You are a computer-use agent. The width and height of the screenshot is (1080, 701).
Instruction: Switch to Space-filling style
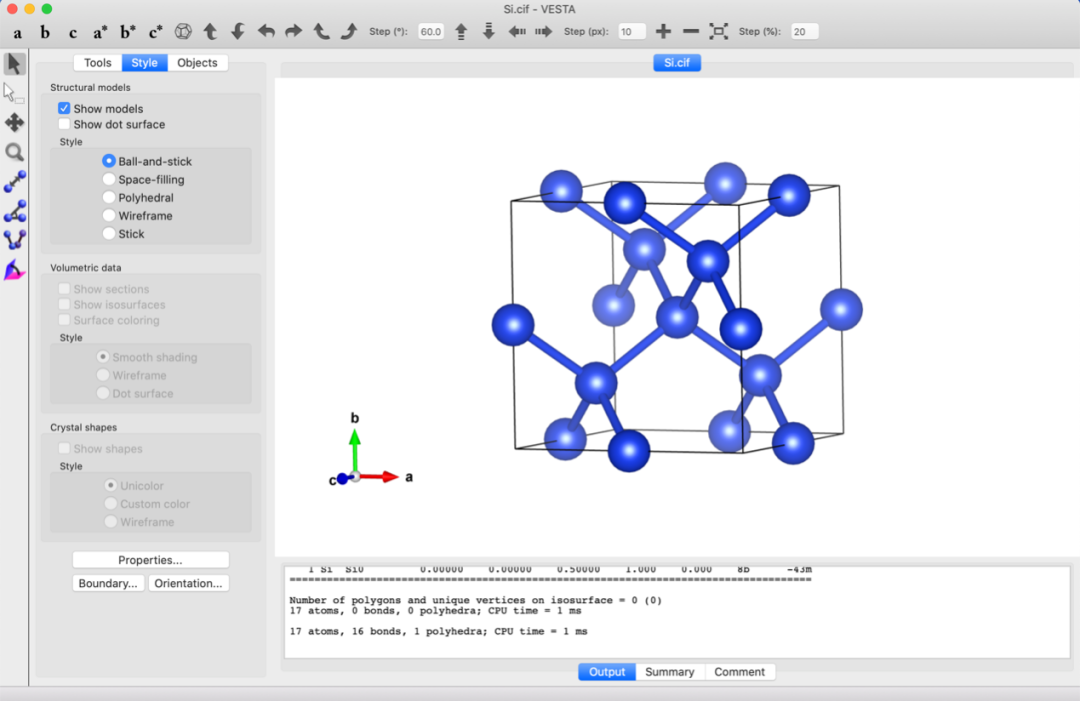[x=109, y=179]
